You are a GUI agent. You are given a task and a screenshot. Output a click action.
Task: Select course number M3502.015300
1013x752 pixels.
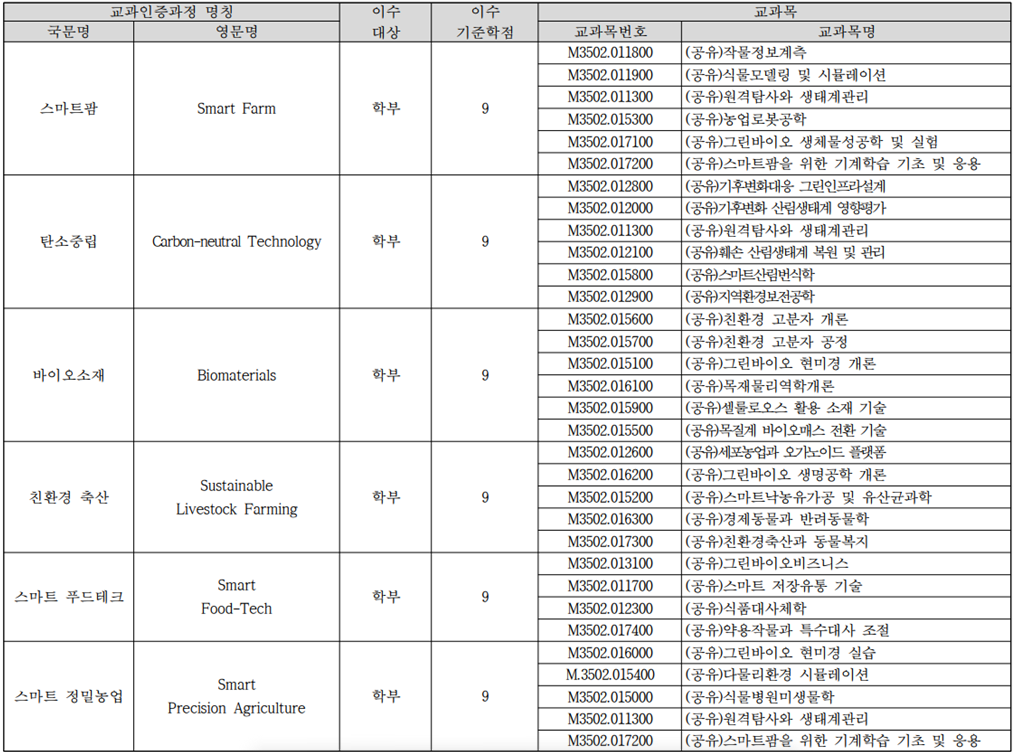coord(610,120)
